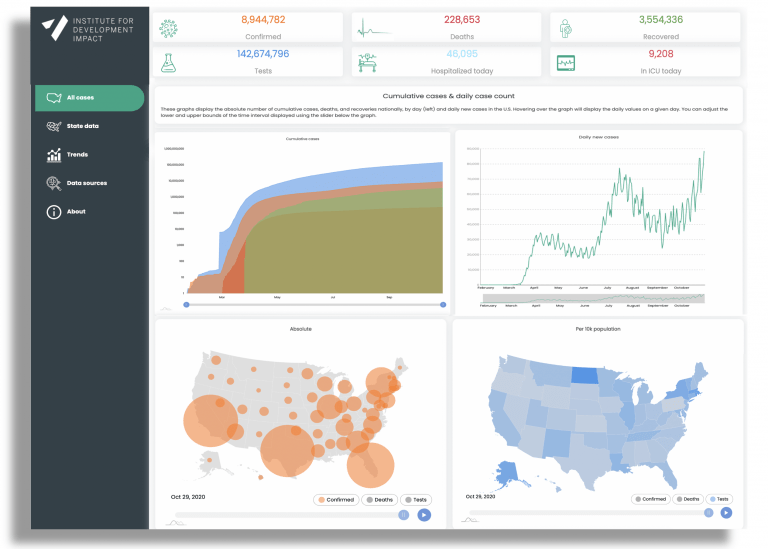Toggle Tests on the Absolute map
This screenshot has width=768, height=549.
[416, 500]
